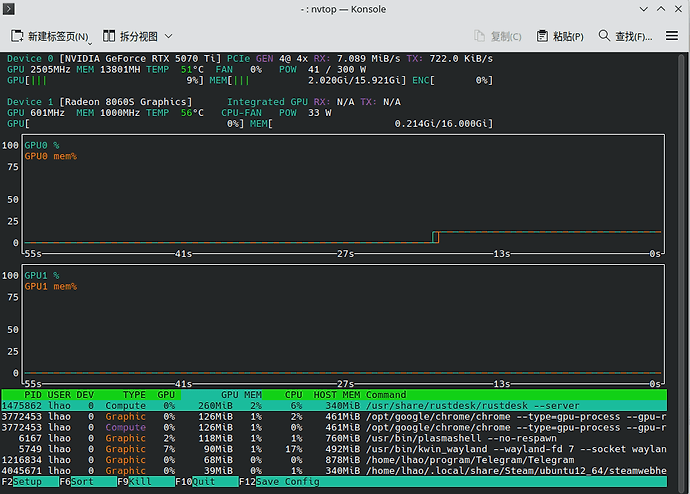The image size is (690, 494).
Task: Expand the 拆分视图 dropdown chevron
Action: coord(169,37)
